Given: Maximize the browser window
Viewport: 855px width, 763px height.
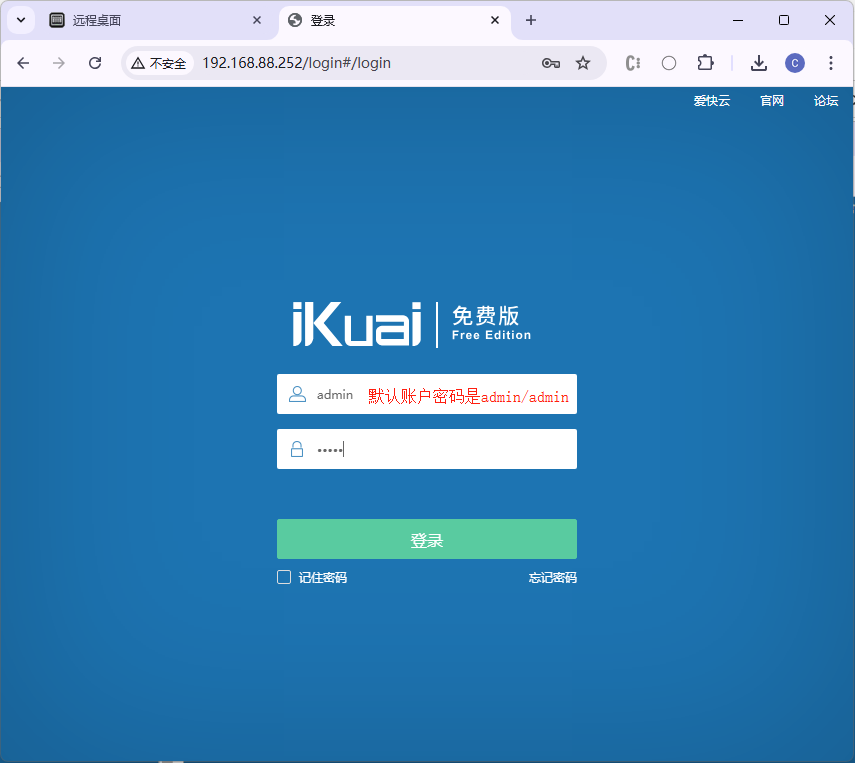Looking at the screenshot, I should click(x=784, y=20).
